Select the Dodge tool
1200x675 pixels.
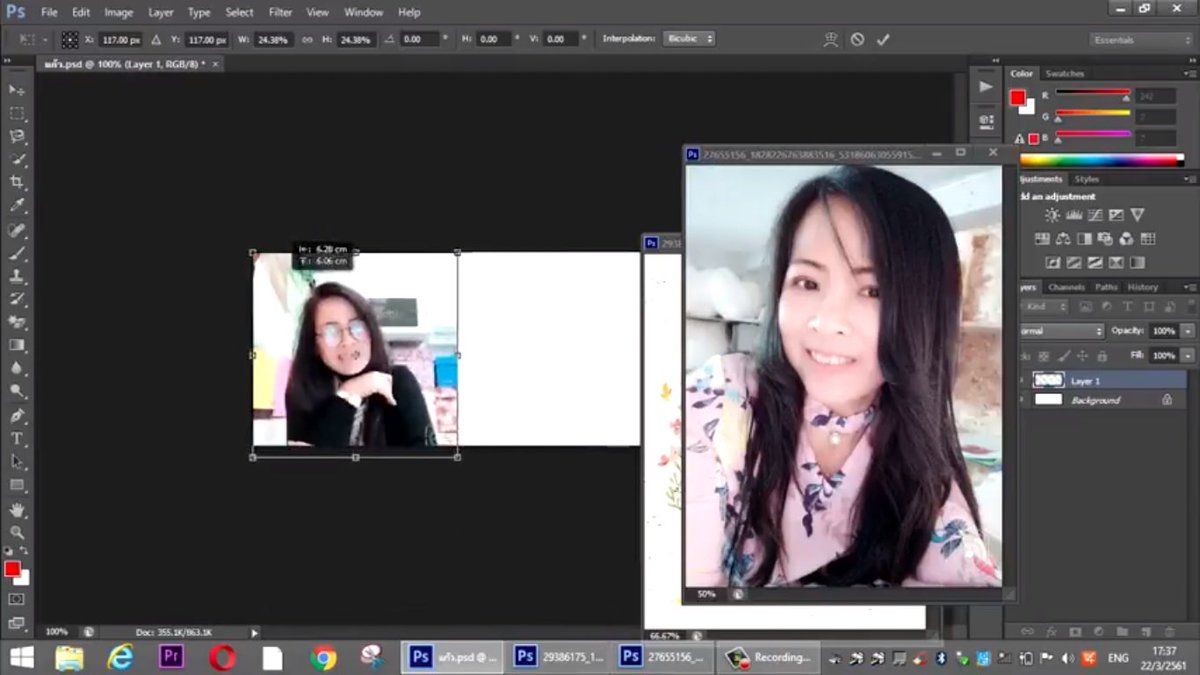(x=17, y=390)
